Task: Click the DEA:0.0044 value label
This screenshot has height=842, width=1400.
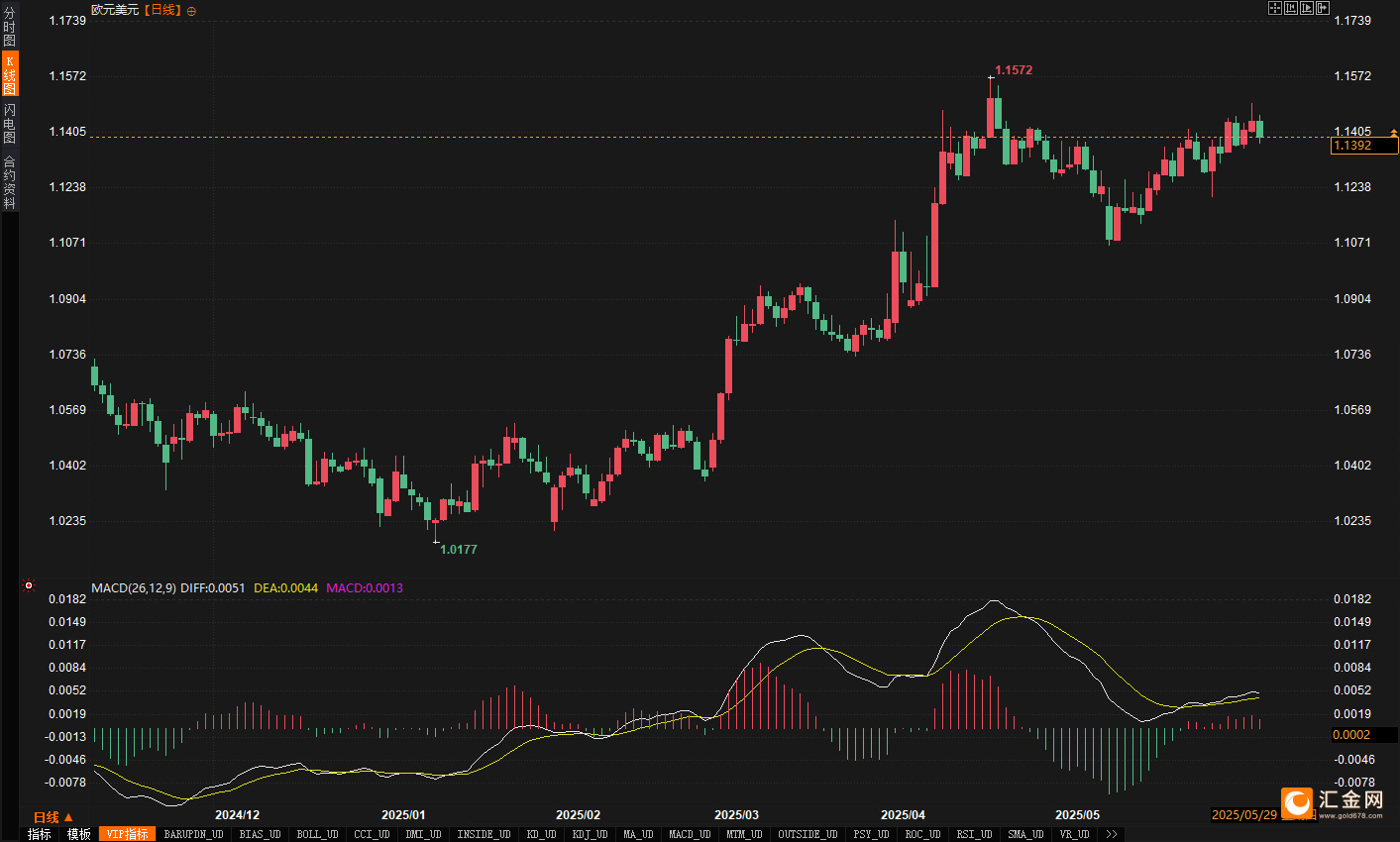Action: pyautogui.click(x=286, y=587)
